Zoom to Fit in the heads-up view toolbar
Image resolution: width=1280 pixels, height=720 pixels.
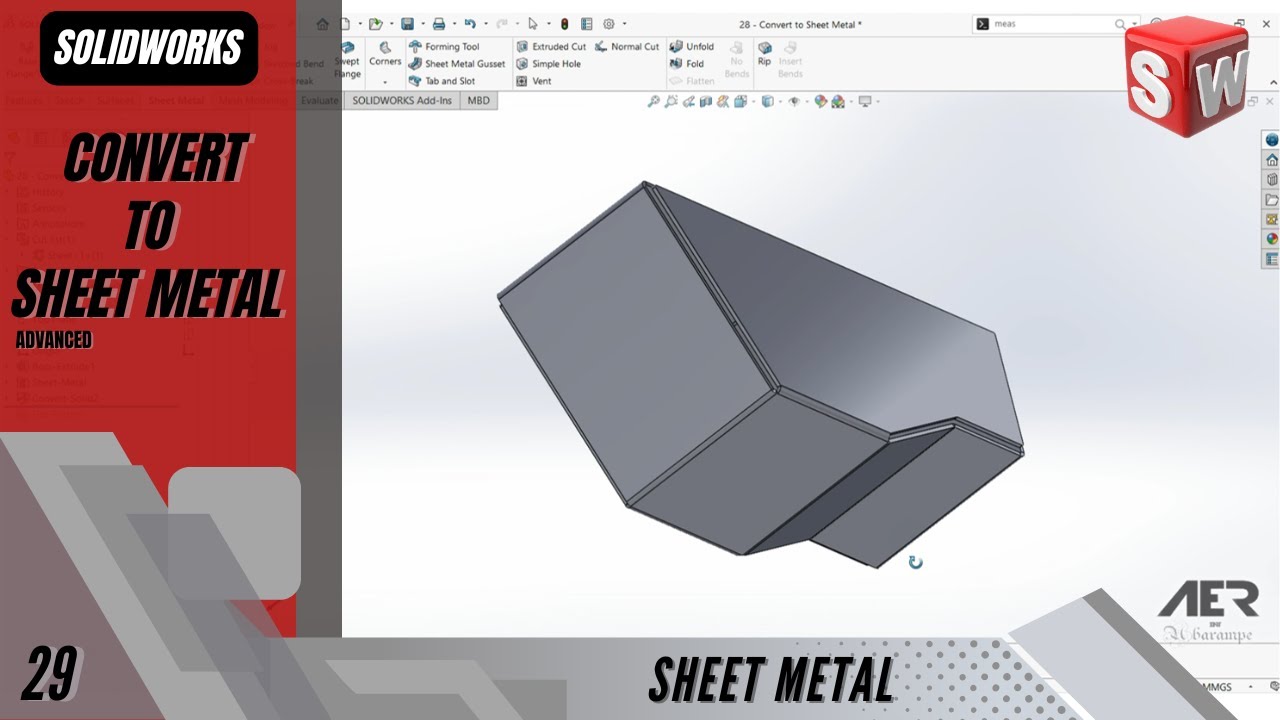click(x=654, y=101)
